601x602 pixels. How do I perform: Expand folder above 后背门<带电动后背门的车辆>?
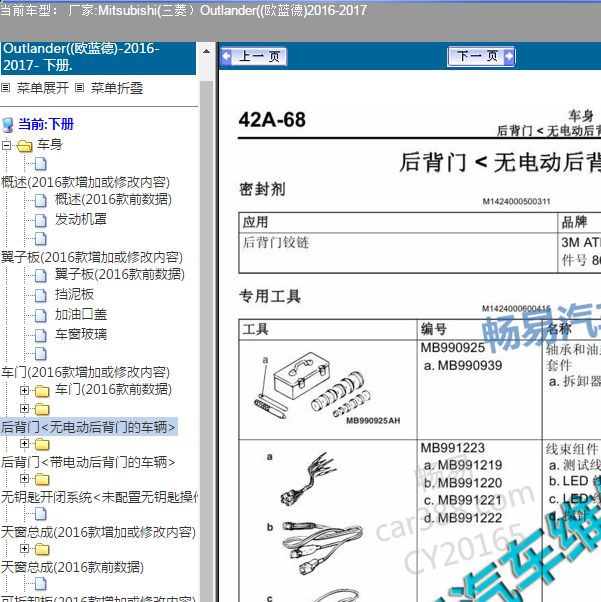click(25, 444)
